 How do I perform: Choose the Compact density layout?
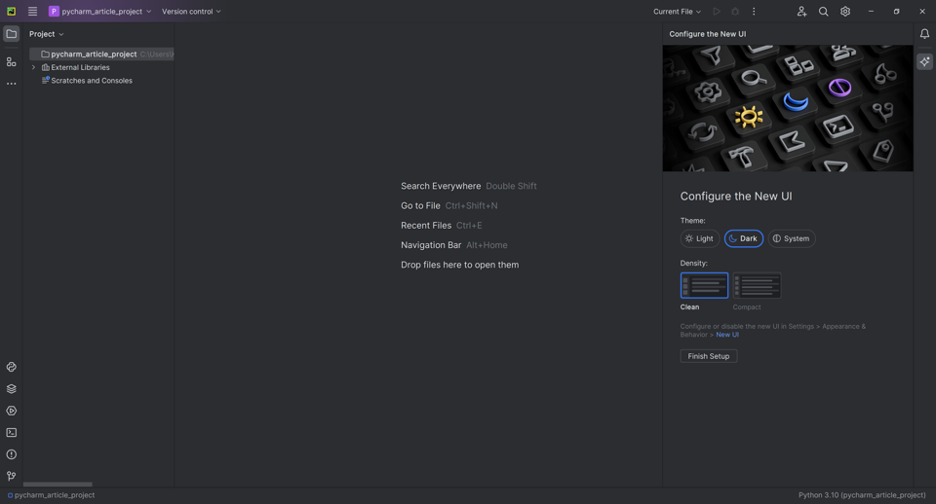pos(757,285)
